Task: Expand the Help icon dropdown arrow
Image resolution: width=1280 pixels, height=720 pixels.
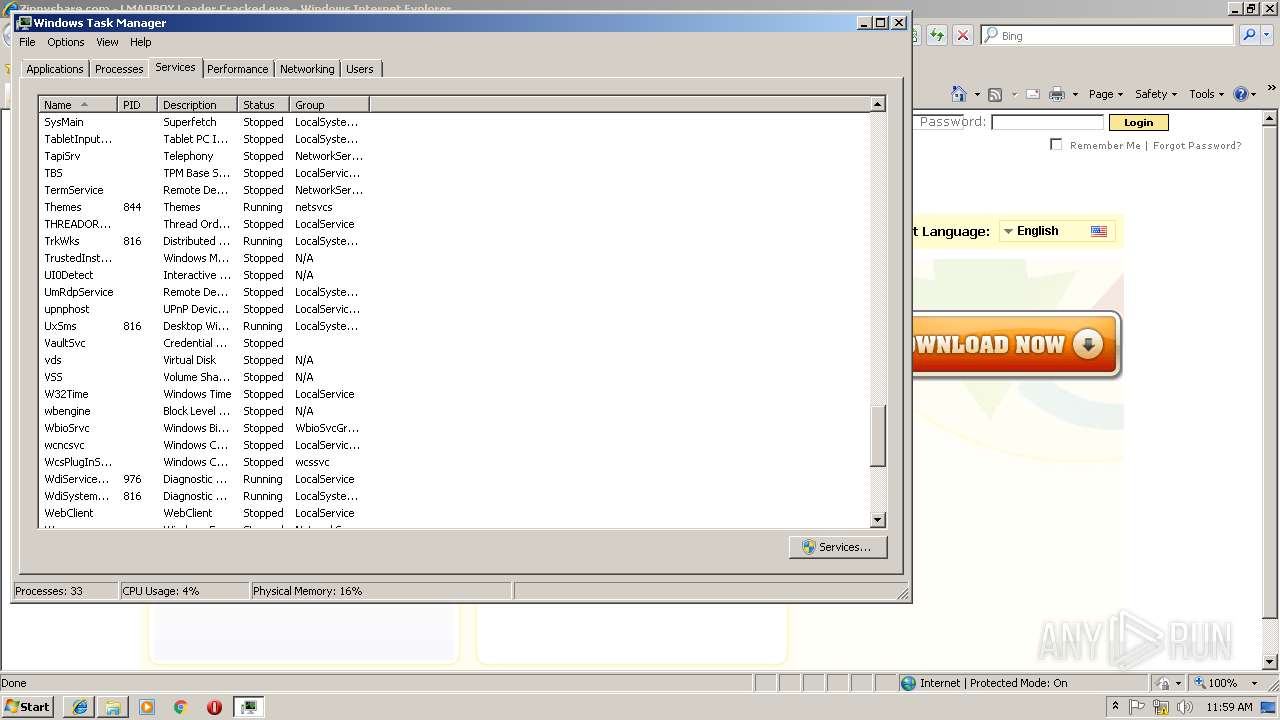Action: (x=1254, y=95)
